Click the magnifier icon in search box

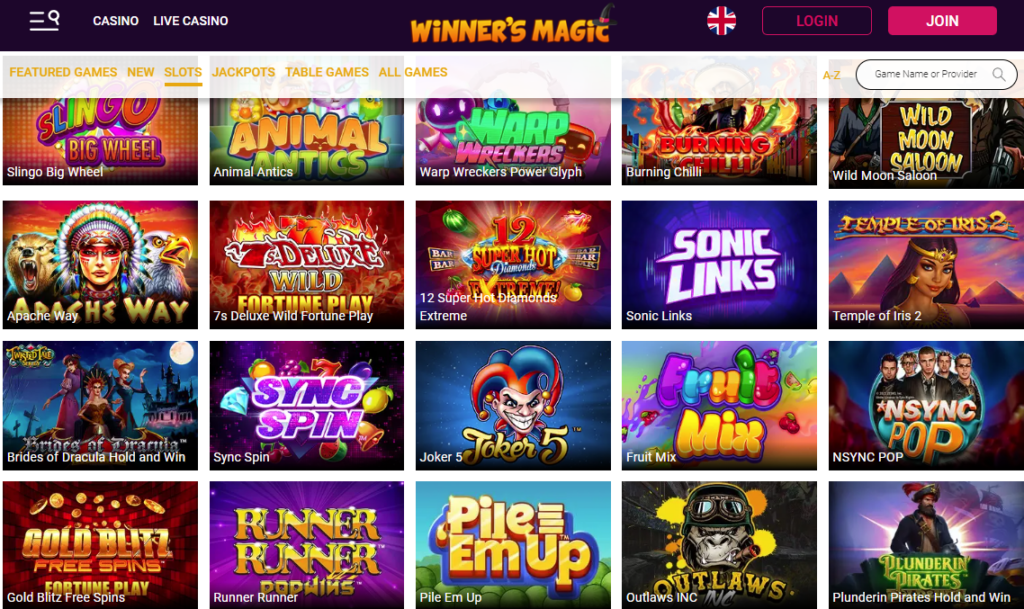tap(999, 74)
